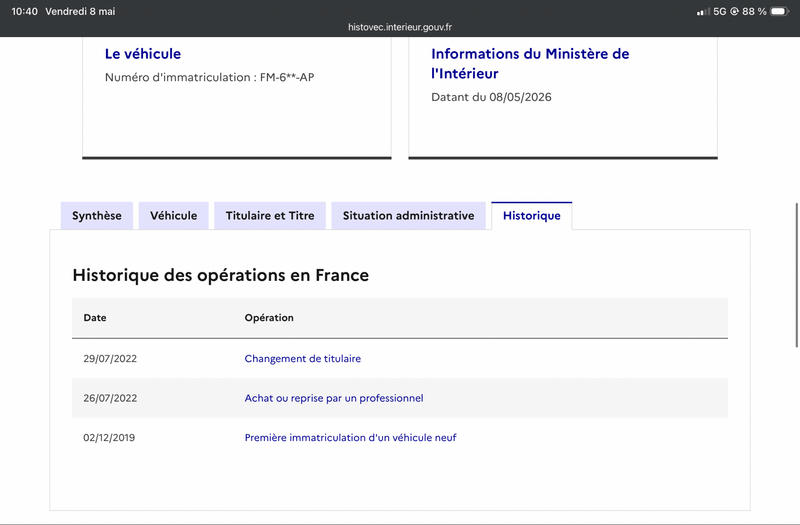Viewport: 800px width, 525px height.
Task: Select the 29/07/2022 date row
Action: pyautogui.click(x=400, y=359)
